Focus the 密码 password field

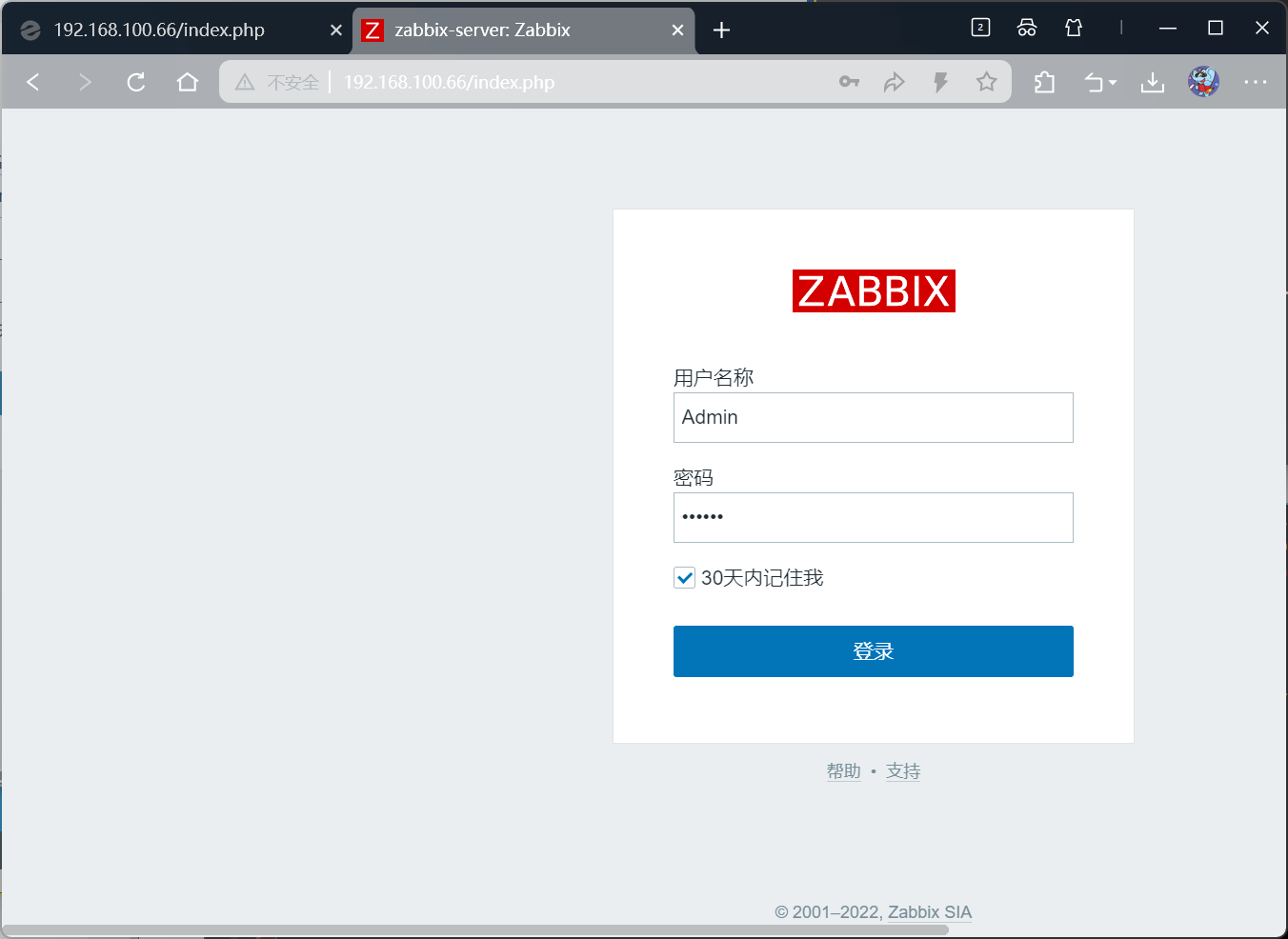click(874, 517)
